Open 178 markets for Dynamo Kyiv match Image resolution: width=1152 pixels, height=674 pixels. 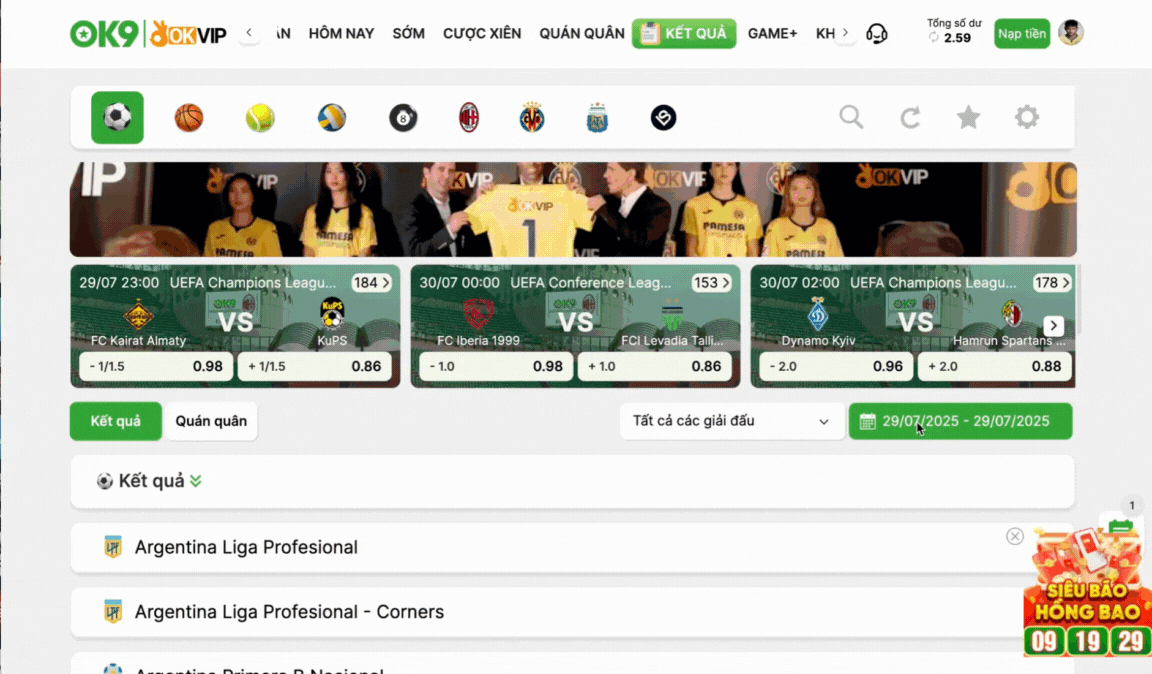(1051, 283)
